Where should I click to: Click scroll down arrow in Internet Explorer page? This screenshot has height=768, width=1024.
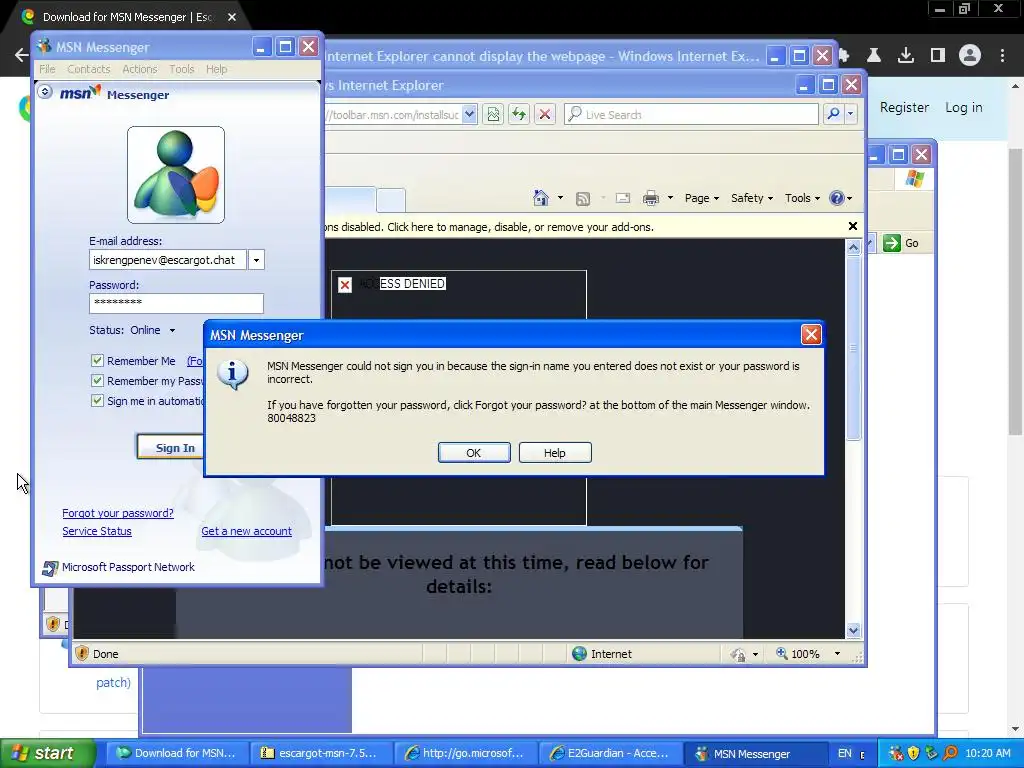(853, 630)
